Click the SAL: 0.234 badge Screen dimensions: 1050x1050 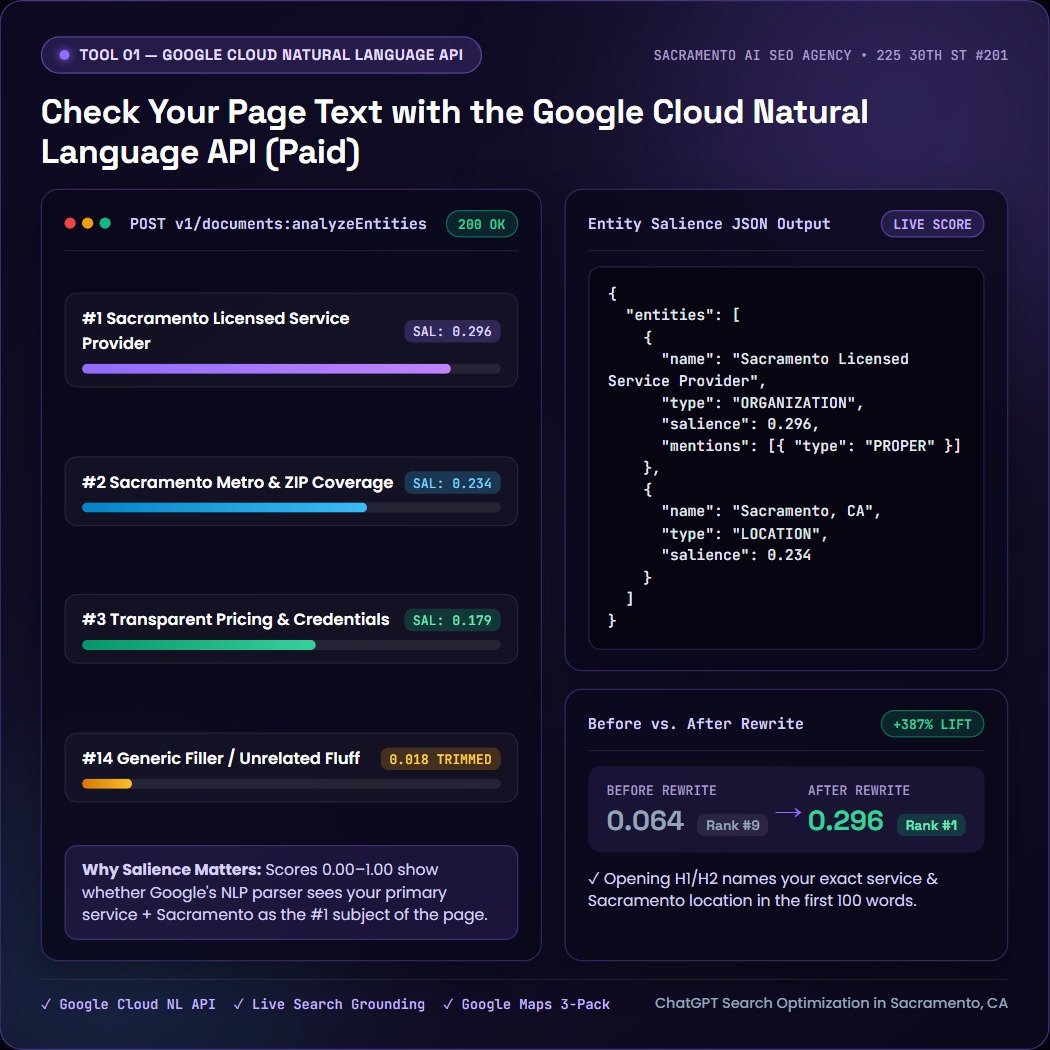(x=452, y=483)
